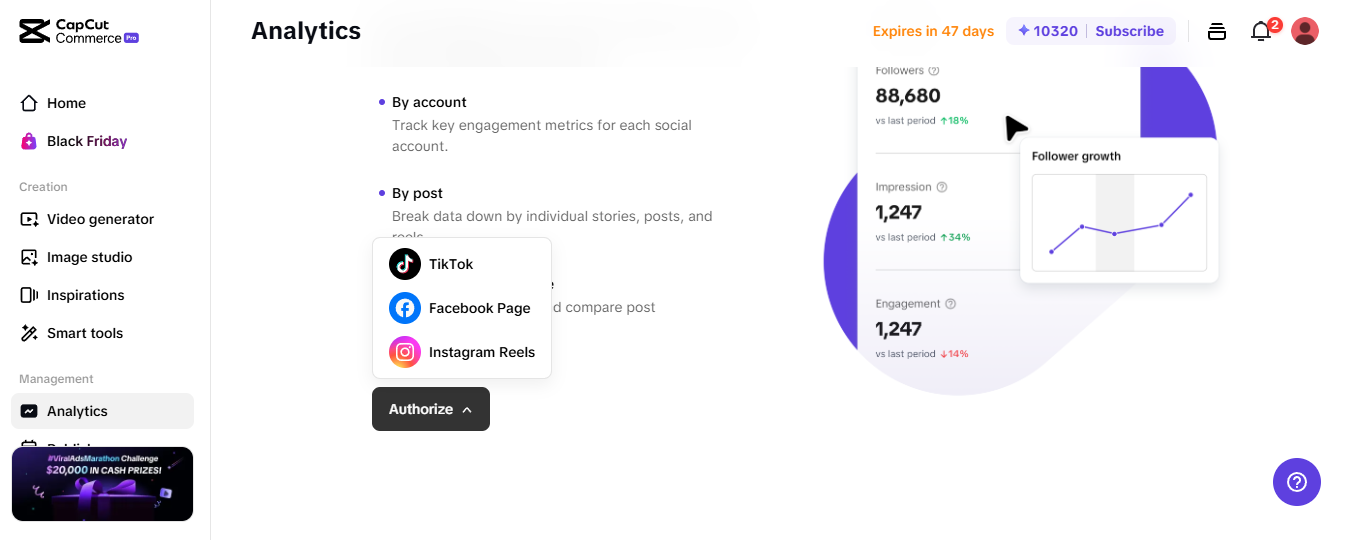
Task: Click the Instagram Reels icon
Action: (405, 352)
